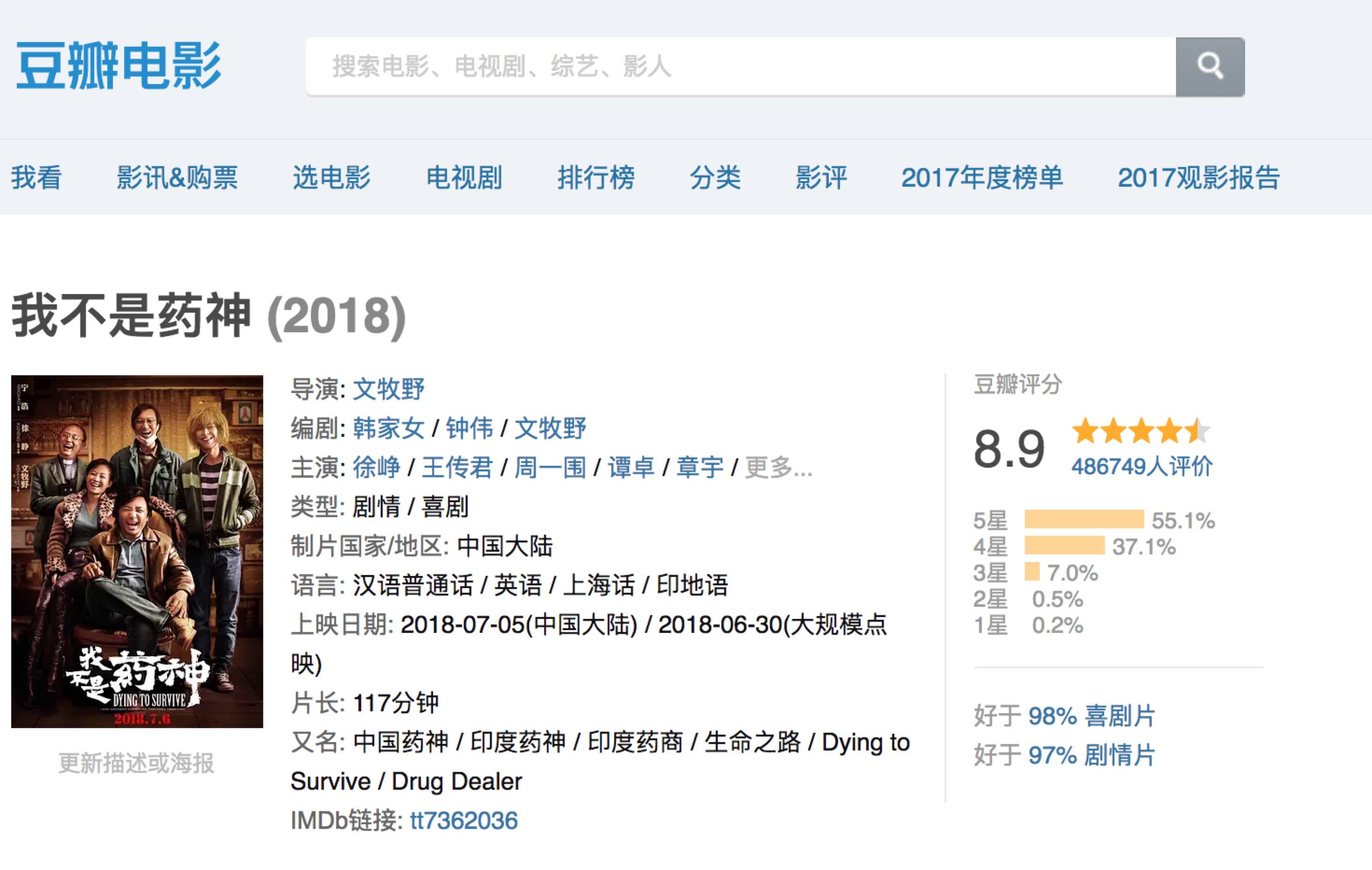Open the 影讯&购票 menu item

(x=176, y=177)
